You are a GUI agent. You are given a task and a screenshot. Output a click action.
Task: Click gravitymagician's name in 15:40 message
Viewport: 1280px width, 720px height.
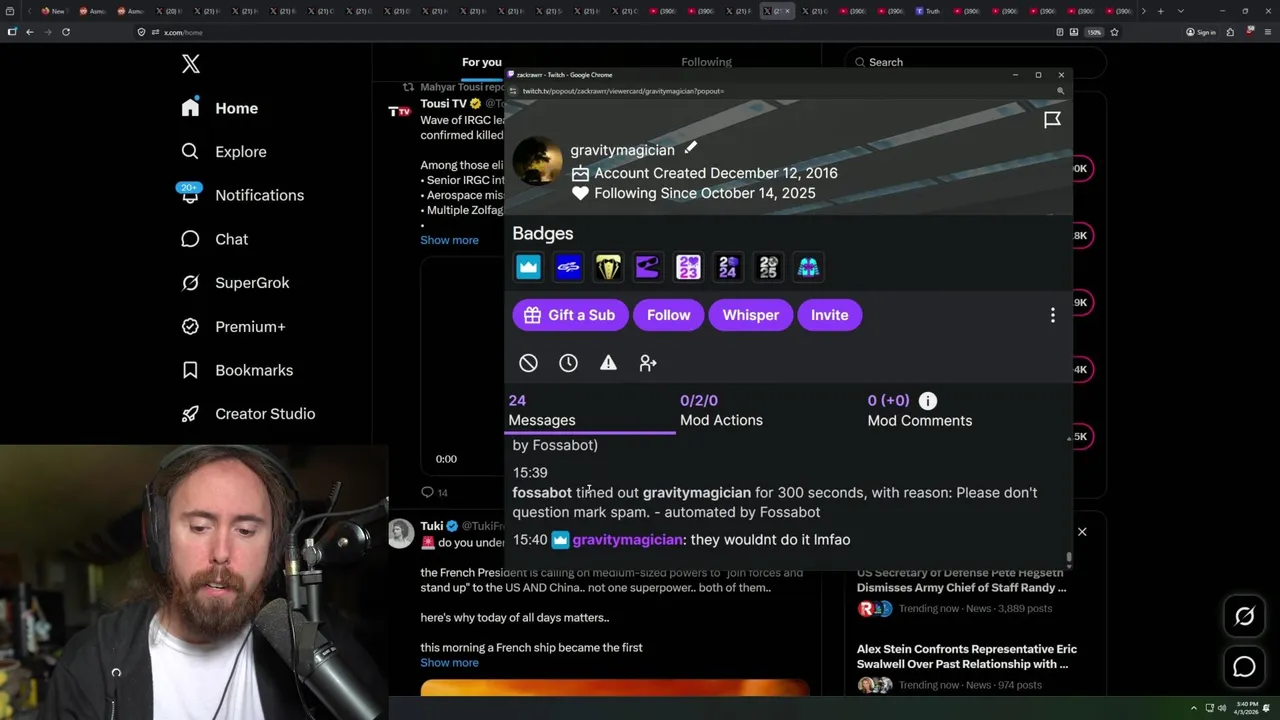(x=627, y=540)
